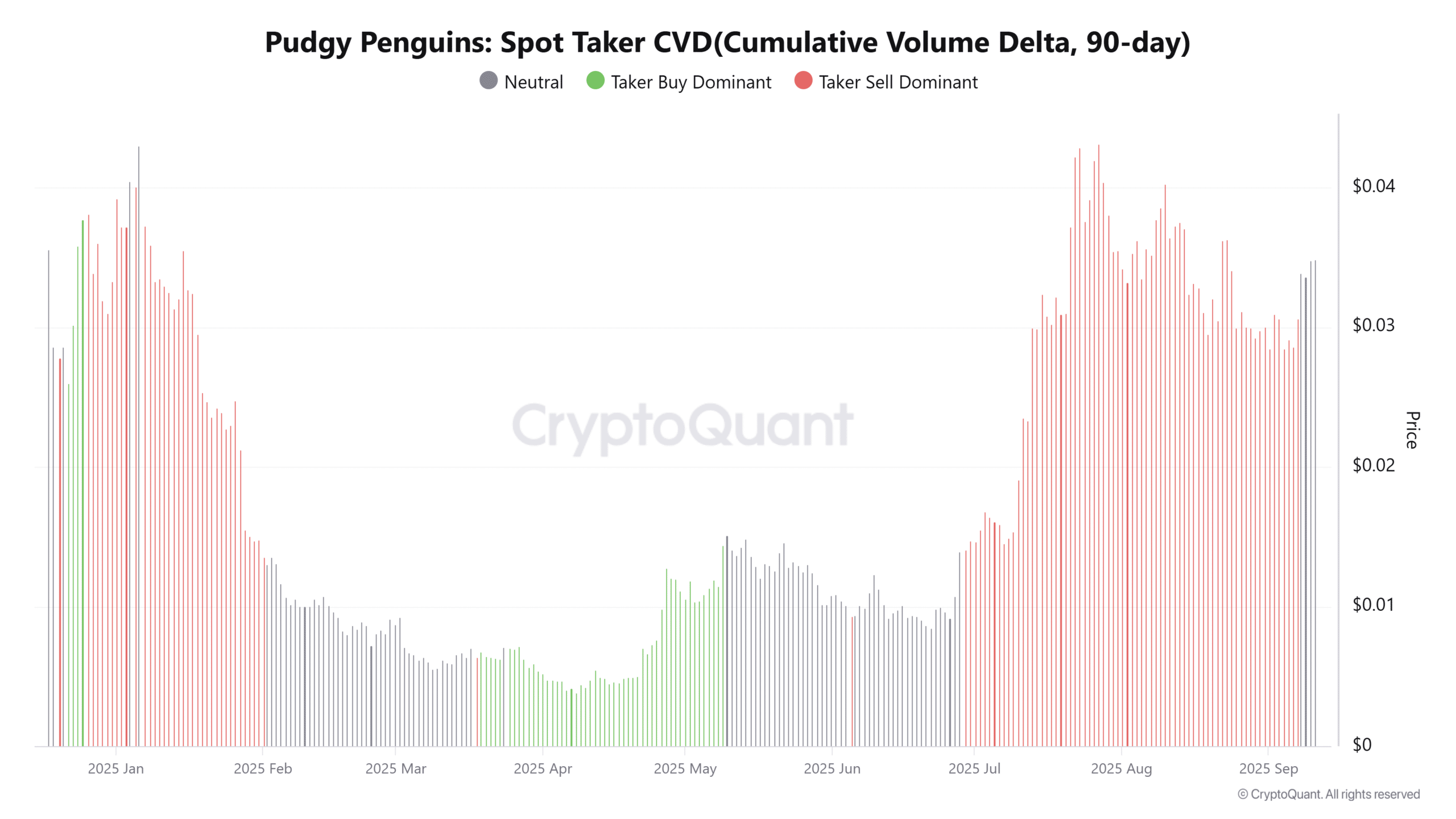
Task: Toggle the Taker Buy Dominant legend label
Action: pos(690,82)
